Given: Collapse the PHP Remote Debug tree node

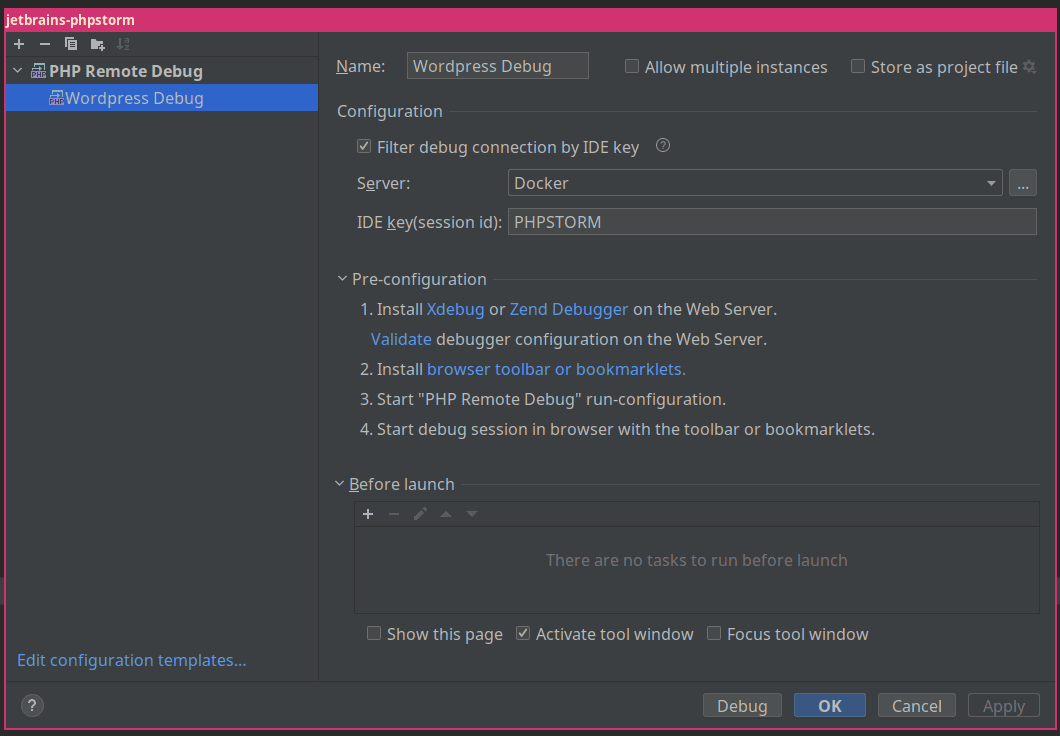Looking at the screenshot, I should coord(18,71).
